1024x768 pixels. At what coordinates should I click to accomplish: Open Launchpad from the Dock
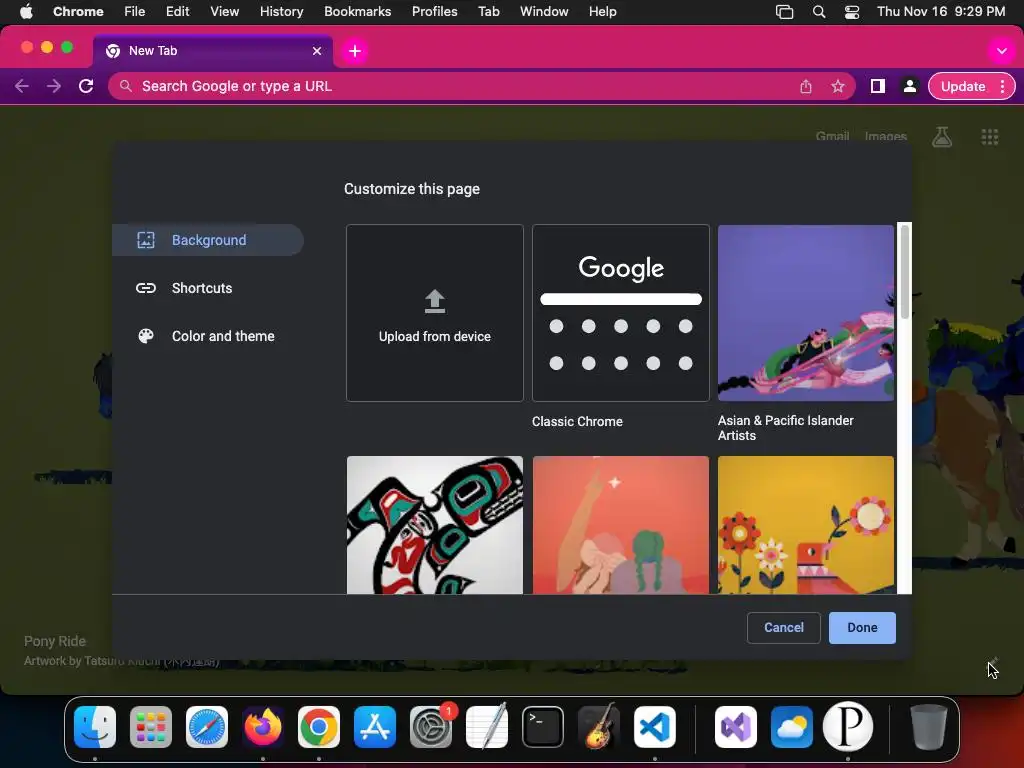pos(151,727)
